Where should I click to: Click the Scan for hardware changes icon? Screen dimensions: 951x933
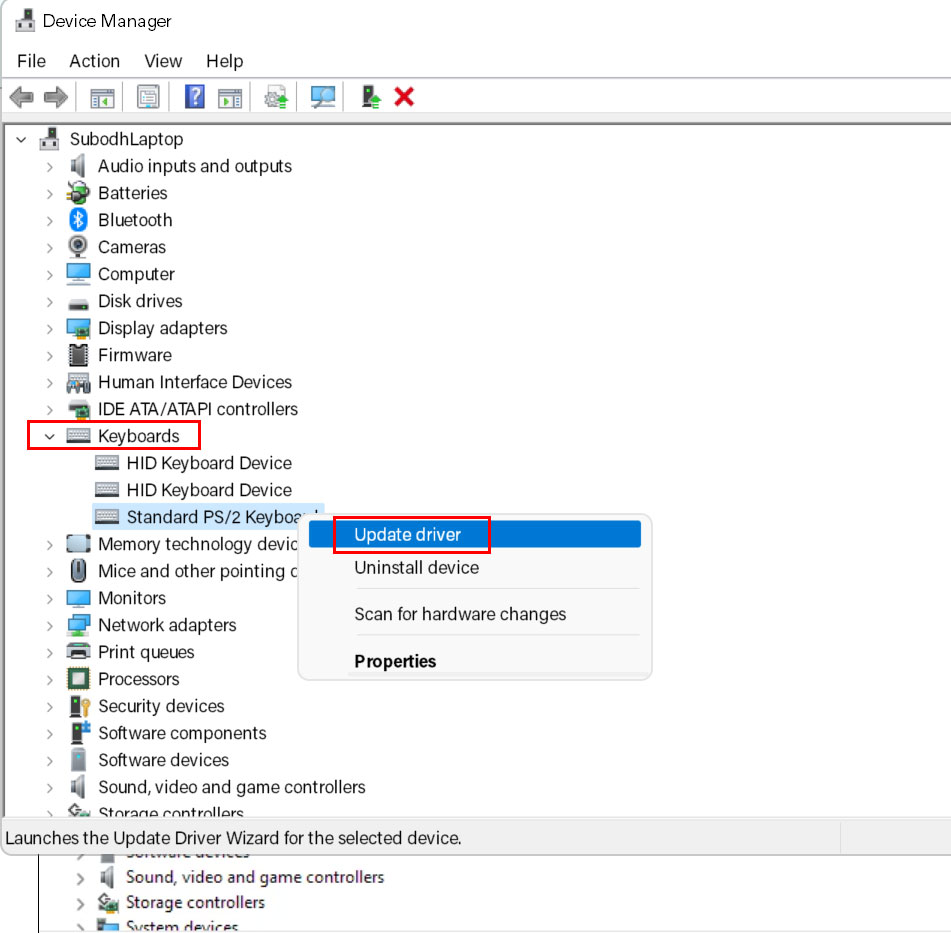coord(320,96)
